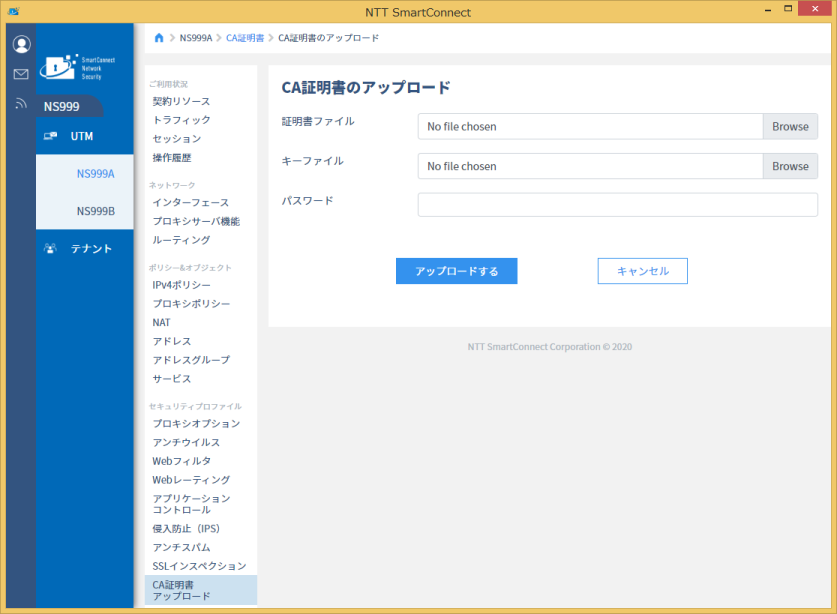Click the home icon in breadcrumb
Image resolution: width=837 pixels, height=614 pixels.
pos(159,38)
